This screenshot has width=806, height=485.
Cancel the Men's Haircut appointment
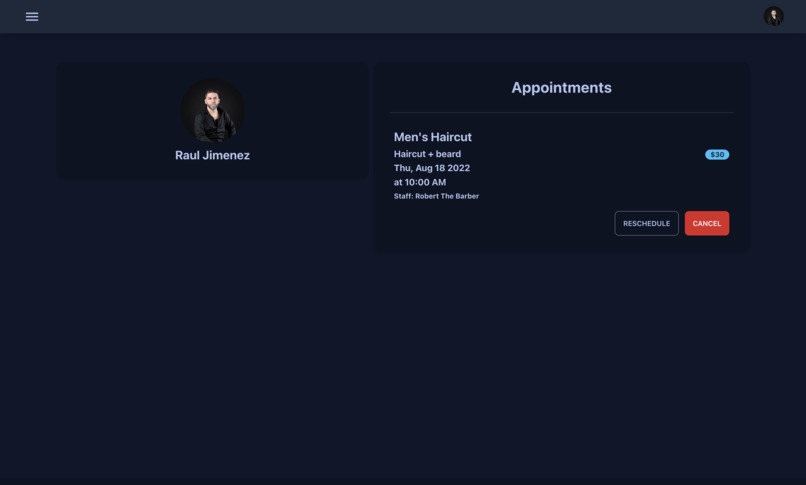[x=706, y=223]
